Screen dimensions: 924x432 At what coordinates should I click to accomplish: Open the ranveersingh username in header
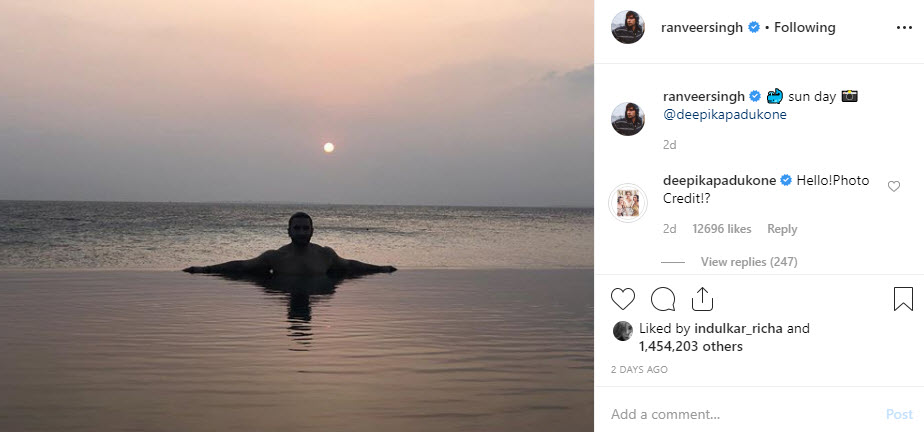point(703,28)
